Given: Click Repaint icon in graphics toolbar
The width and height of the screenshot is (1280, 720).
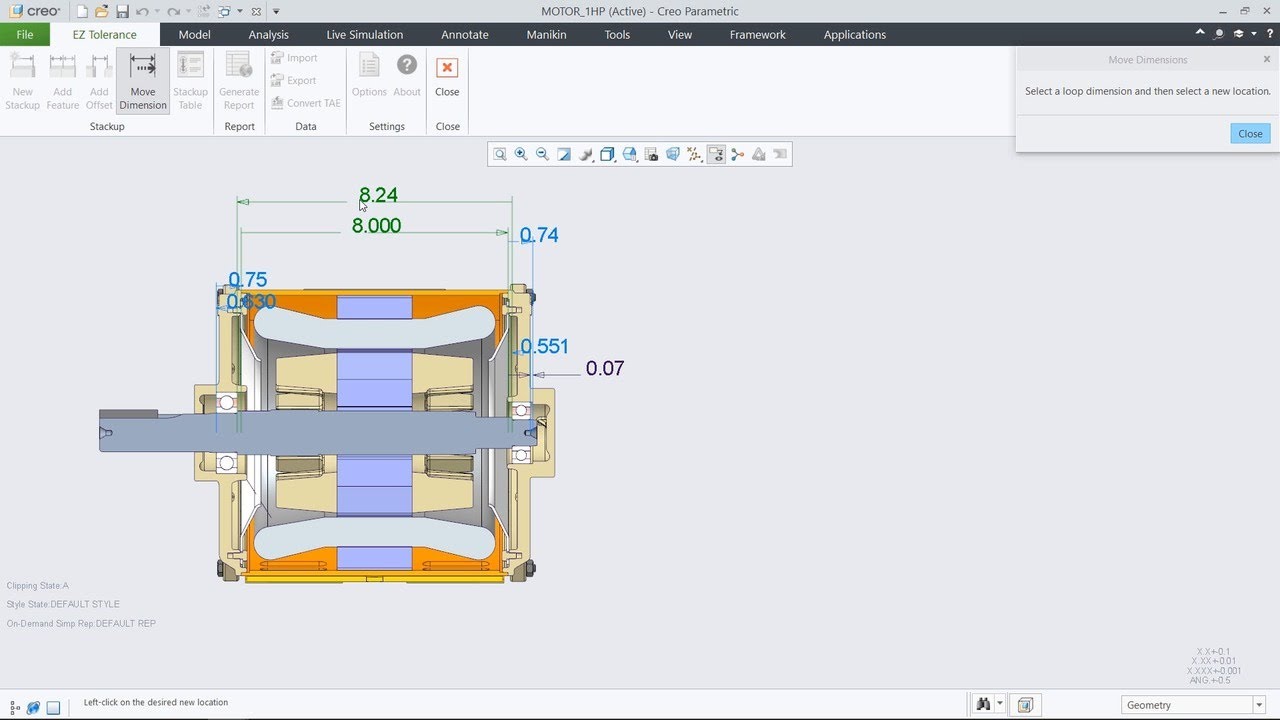Looking at the screenshot, I should [564, 154].
